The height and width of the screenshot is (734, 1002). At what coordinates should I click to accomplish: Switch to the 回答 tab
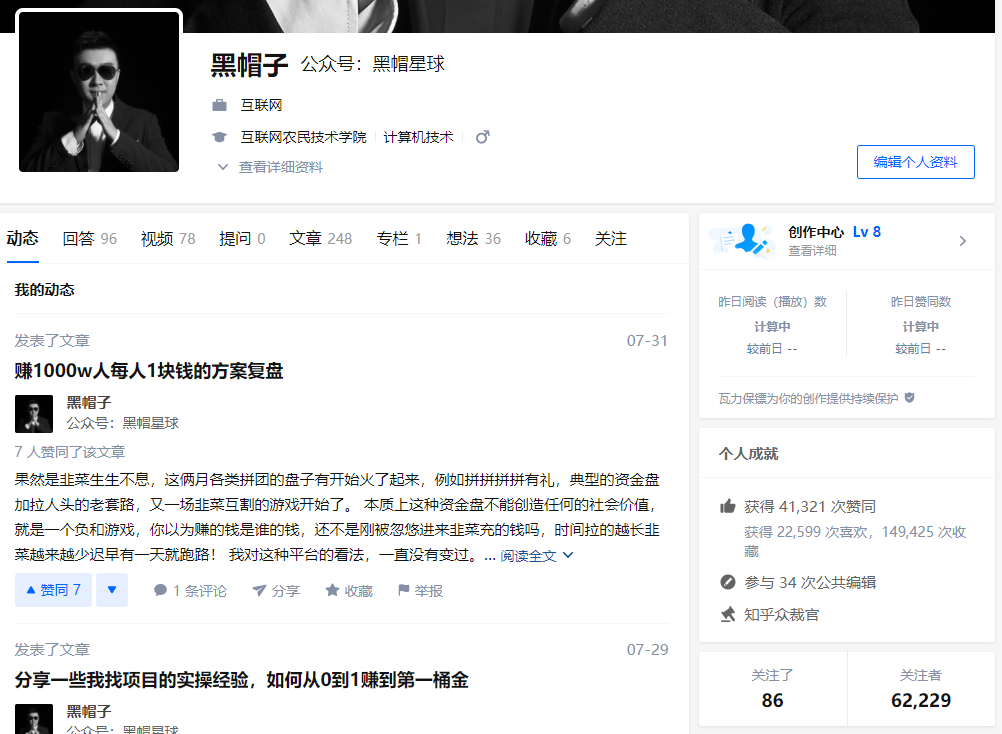tap(89, 238)
